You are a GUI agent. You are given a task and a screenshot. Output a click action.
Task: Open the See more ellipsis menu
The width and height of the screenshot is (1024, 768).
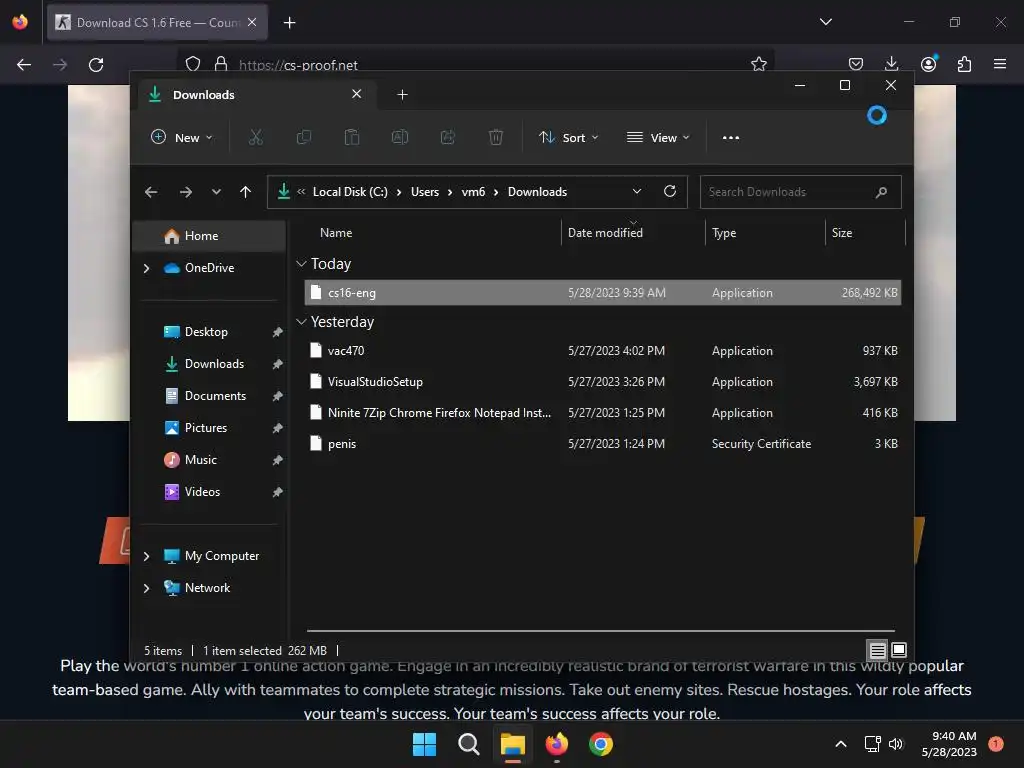pos(731,138)
